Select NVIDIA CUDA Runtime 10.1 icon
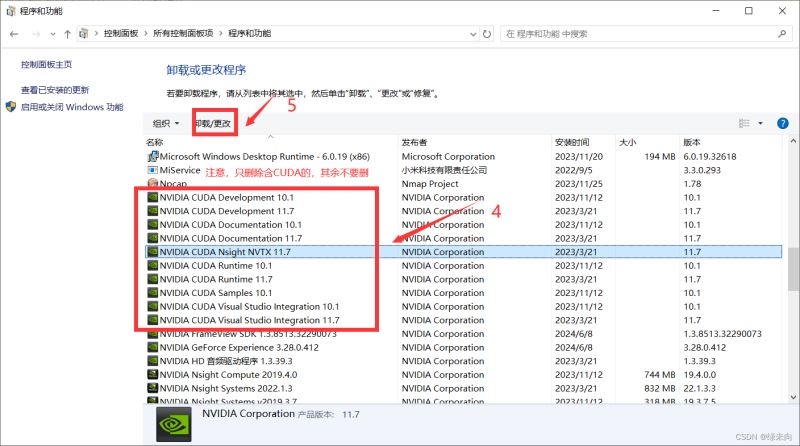800x446 pixels. coord(152,265)
